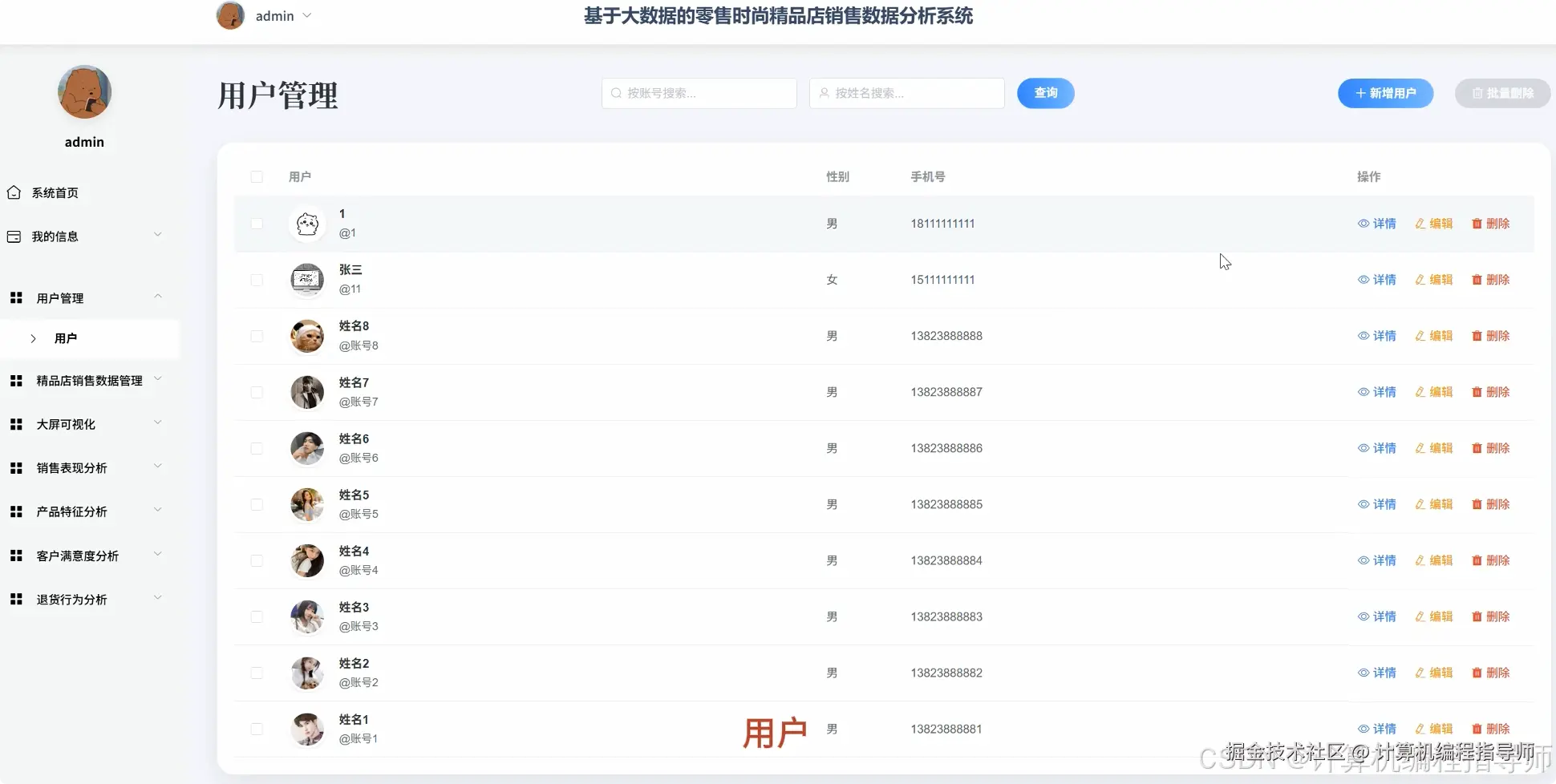Check the select-all checkbox in table header

tap(257, 177)
